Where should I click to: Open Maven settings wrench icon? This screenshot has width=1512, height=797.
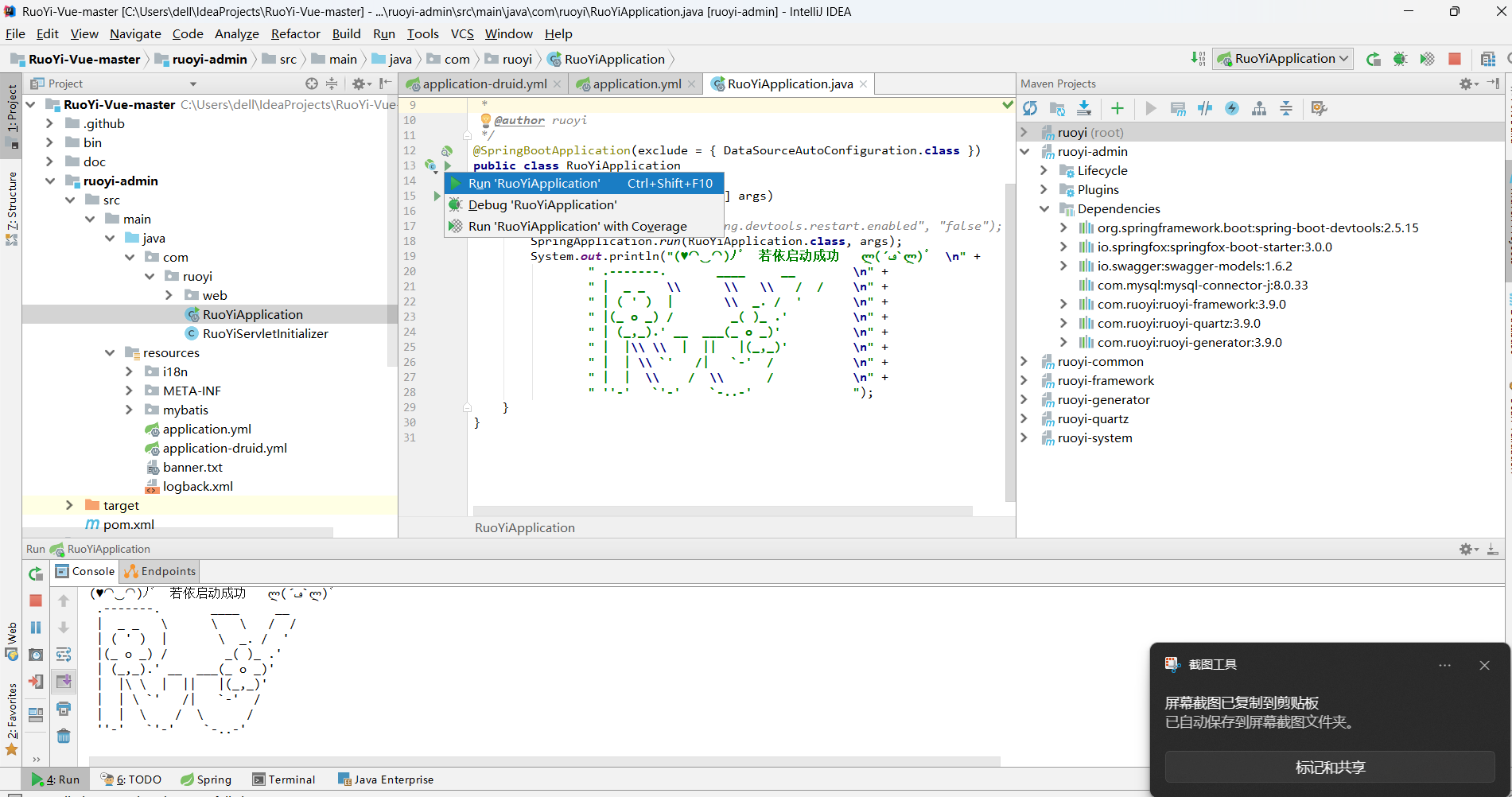coord(1319,108)
